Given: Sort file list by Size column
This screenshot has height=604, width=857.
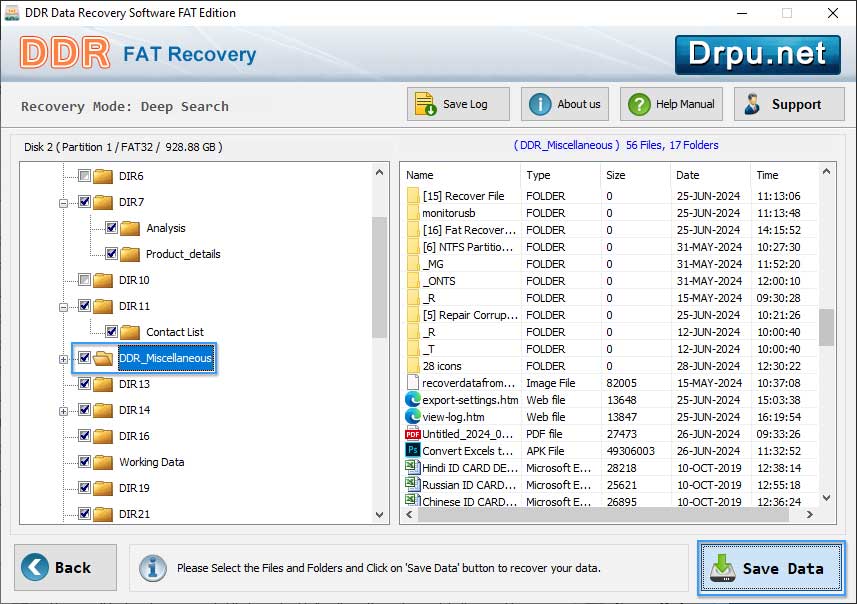Looking at the screenshot, I should 635,175.
